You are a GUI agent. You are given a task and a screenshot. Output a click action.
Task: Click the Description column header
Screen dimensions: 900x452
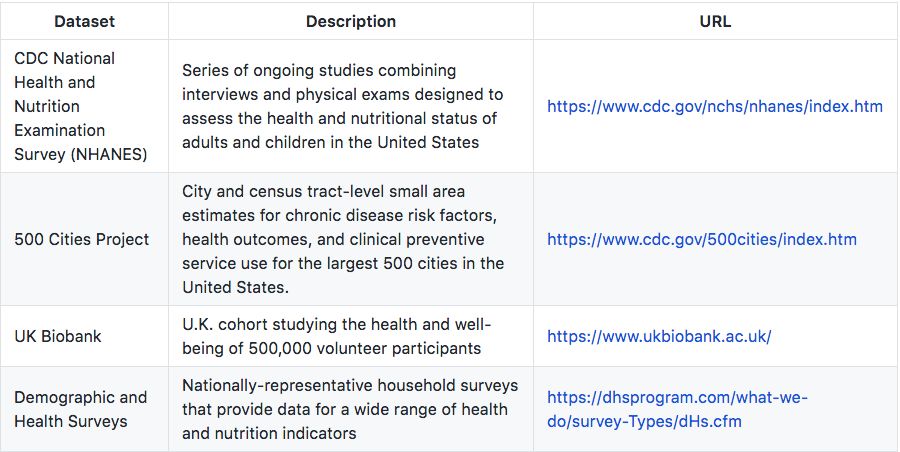pos(351,21)
